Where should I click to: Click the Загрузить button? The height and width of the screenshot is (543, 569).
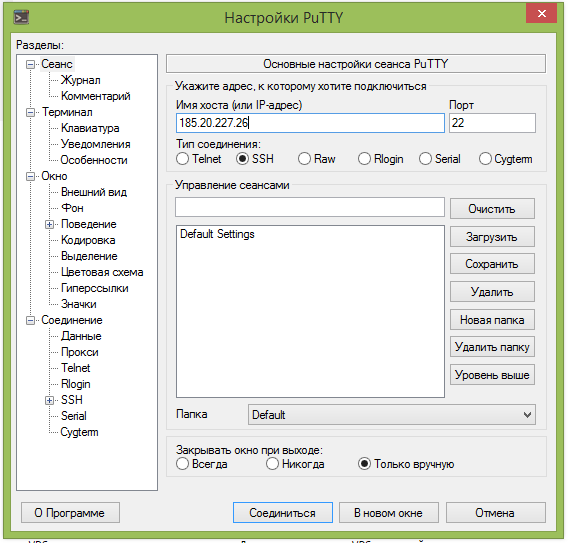[492, 237]
